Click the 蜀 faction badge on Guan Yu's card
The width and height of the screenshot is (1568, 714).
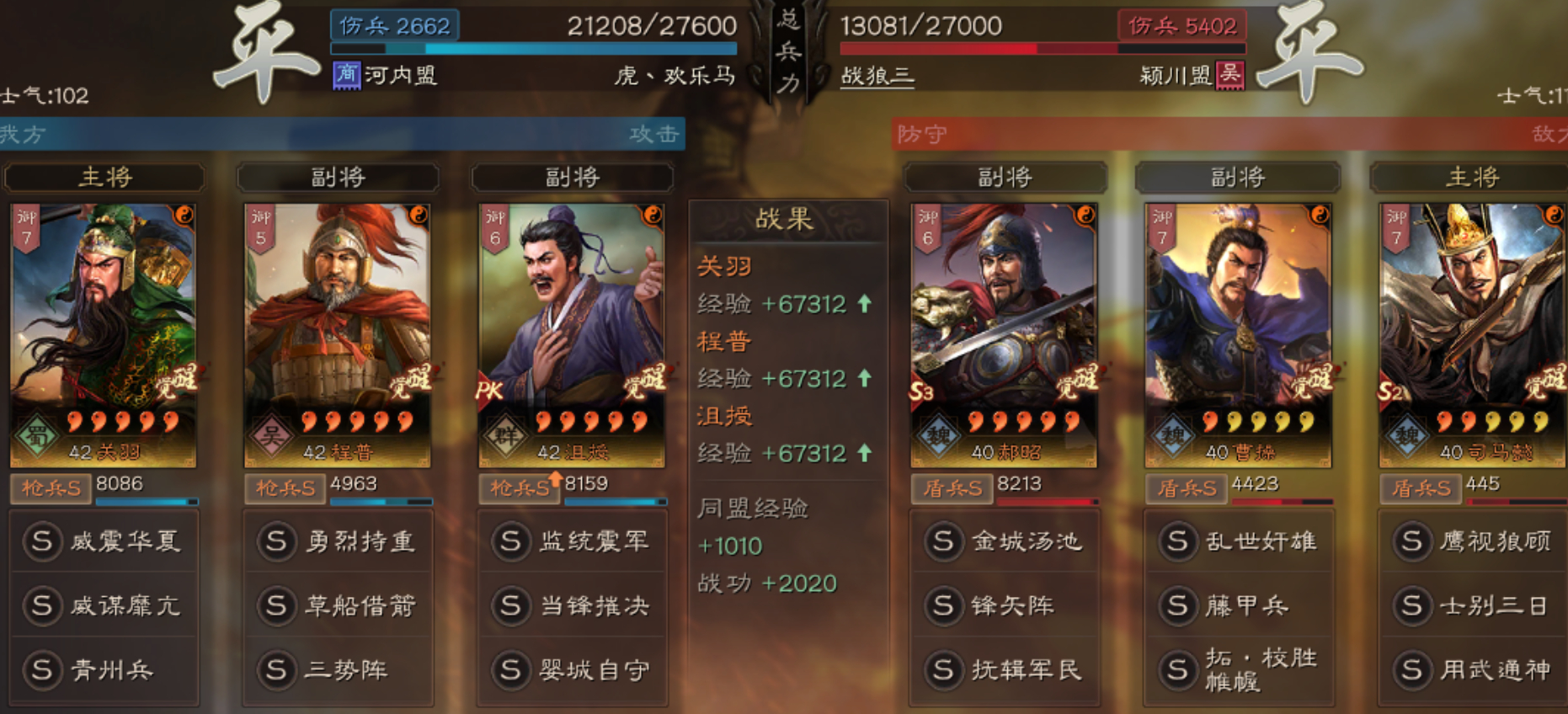pyautogui.click(x=38, y=436)
